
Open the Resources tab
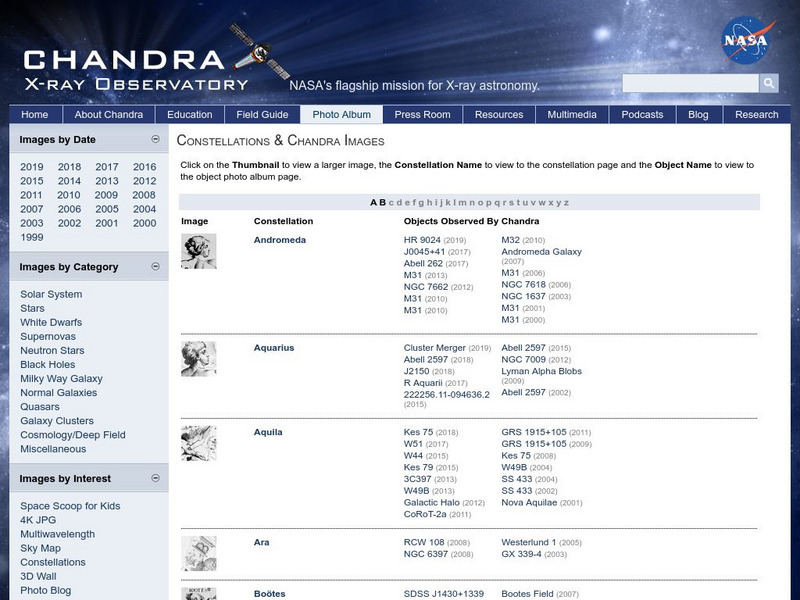[499, 114]
